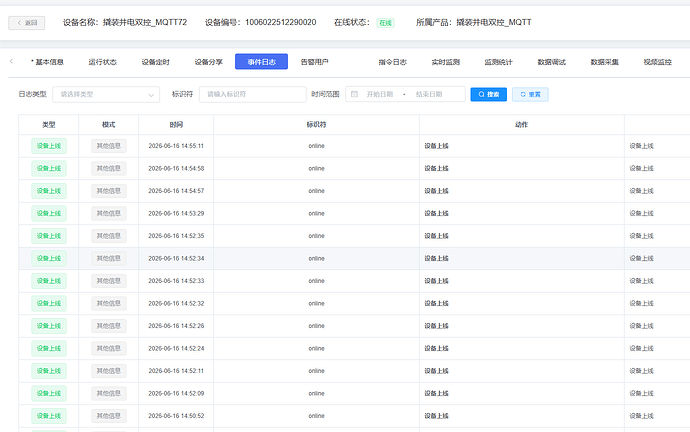
Task: Click the blue 搜索 search button
Action: pos(488,94)
